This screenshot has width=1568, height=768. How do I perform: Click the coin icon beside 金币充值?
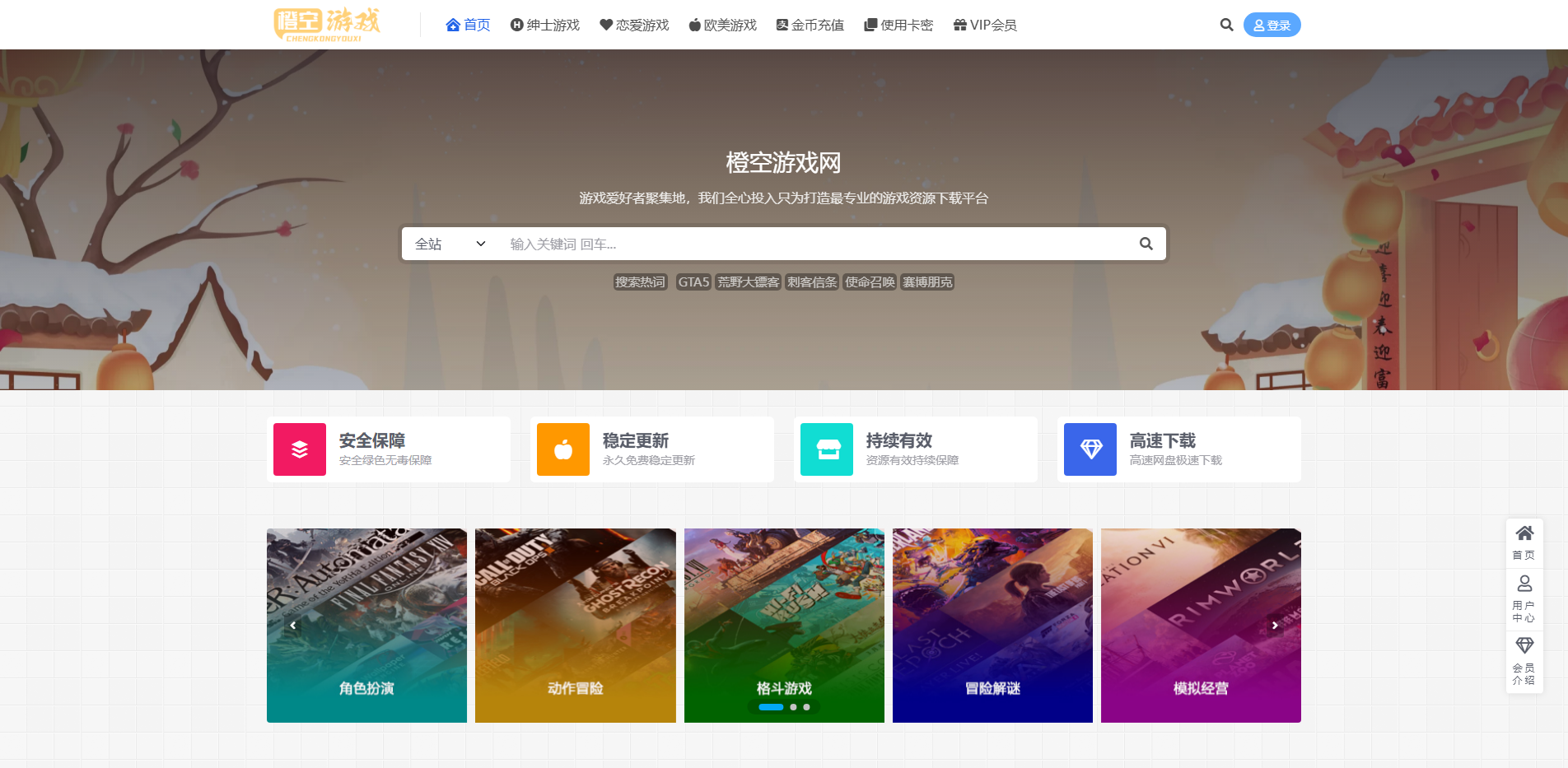click(783, 25)
